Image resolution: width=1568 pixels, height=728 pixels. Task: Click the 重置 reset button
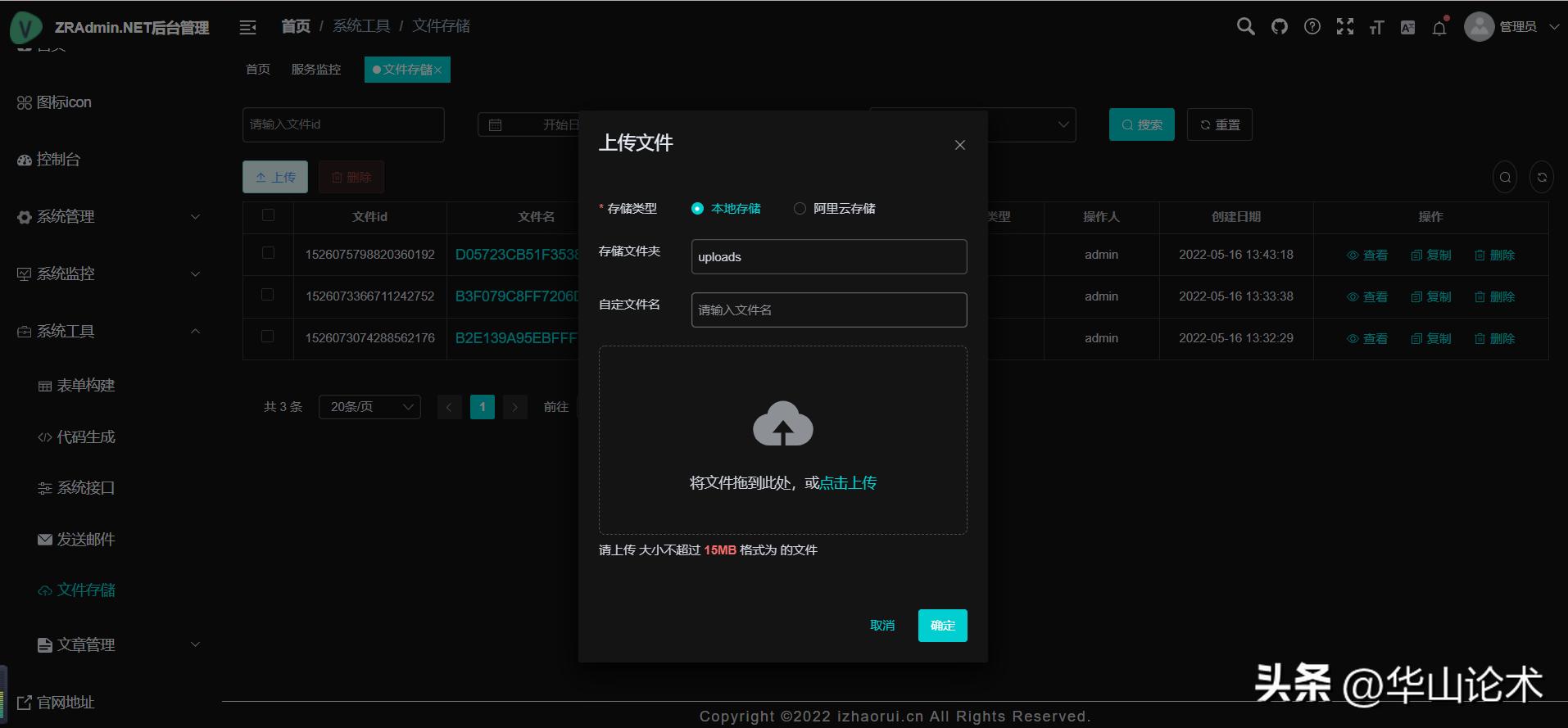point(1220,124)
